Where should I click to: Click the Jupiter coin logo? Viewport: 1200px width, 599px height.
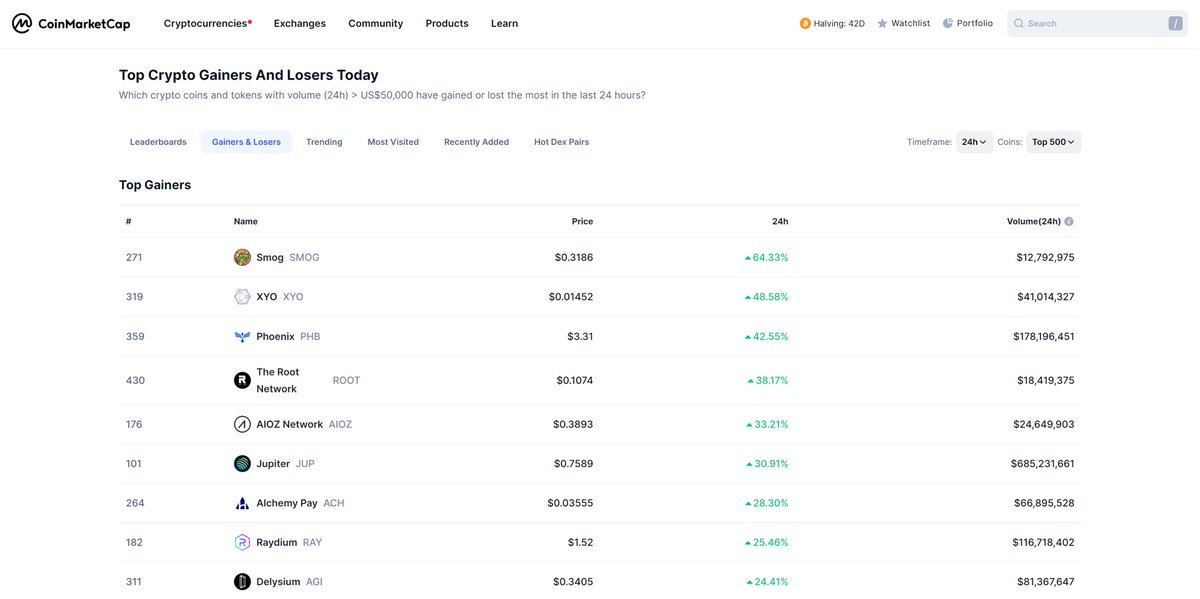click(242, 464)
